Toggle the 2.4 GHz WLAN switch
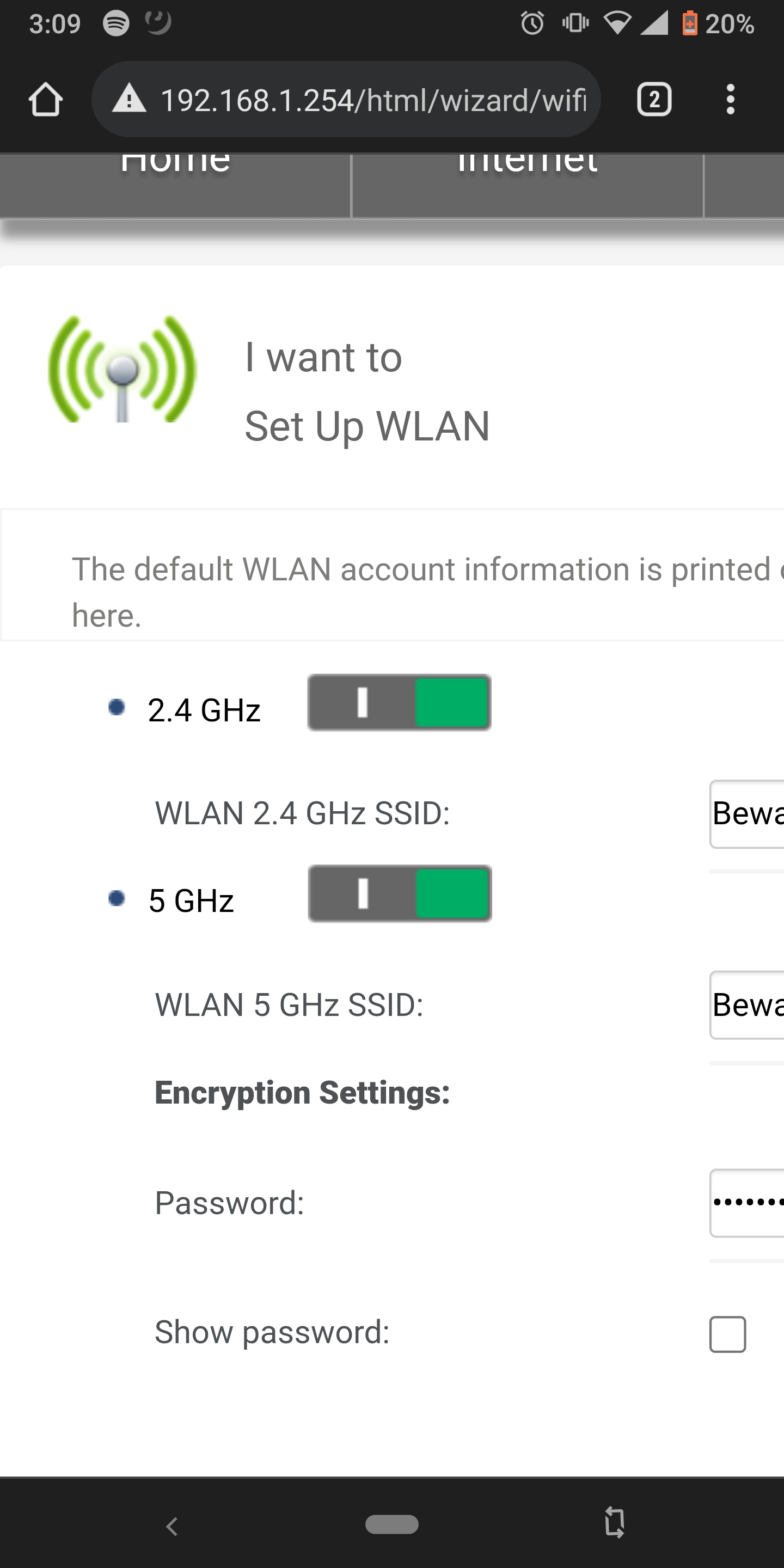 coord(399,702)
